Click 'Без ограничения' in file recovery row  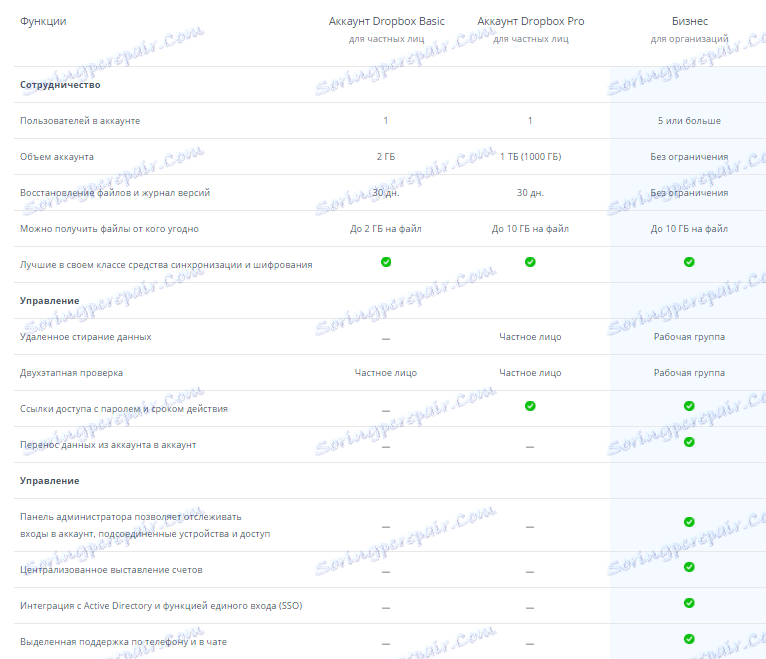tap(689, 193)
